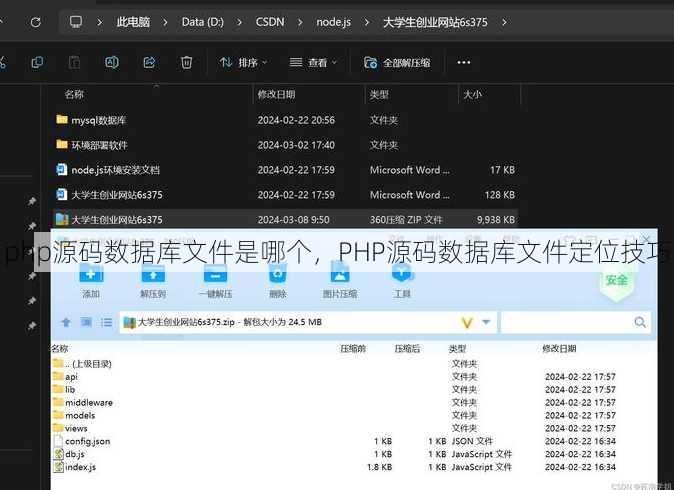The width and height of the screenshot is (674, 490).
Task: Click the up-arrow in 360 zip navigation bar
Action: (66, 322)
